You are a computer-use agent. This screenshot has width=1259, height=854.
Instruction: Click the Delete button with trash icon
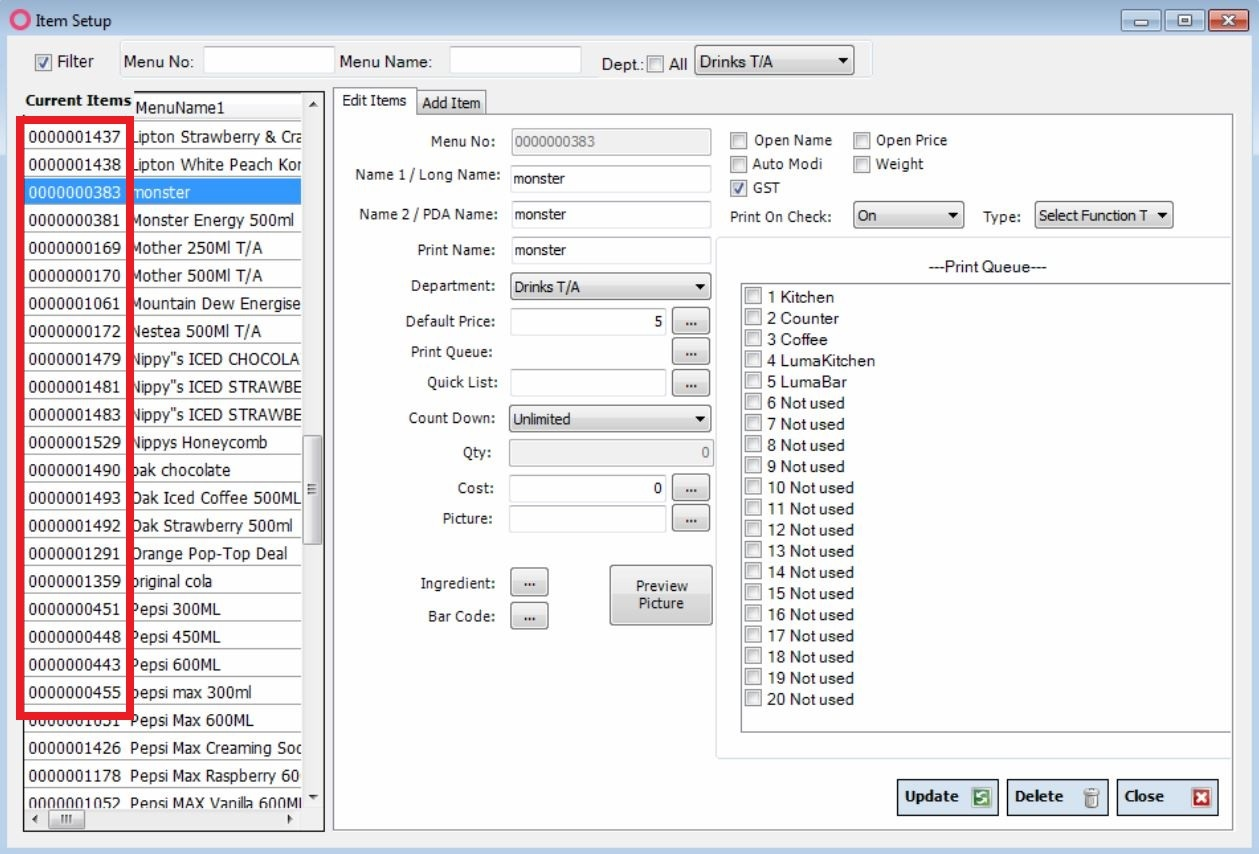pos(1057,797)
